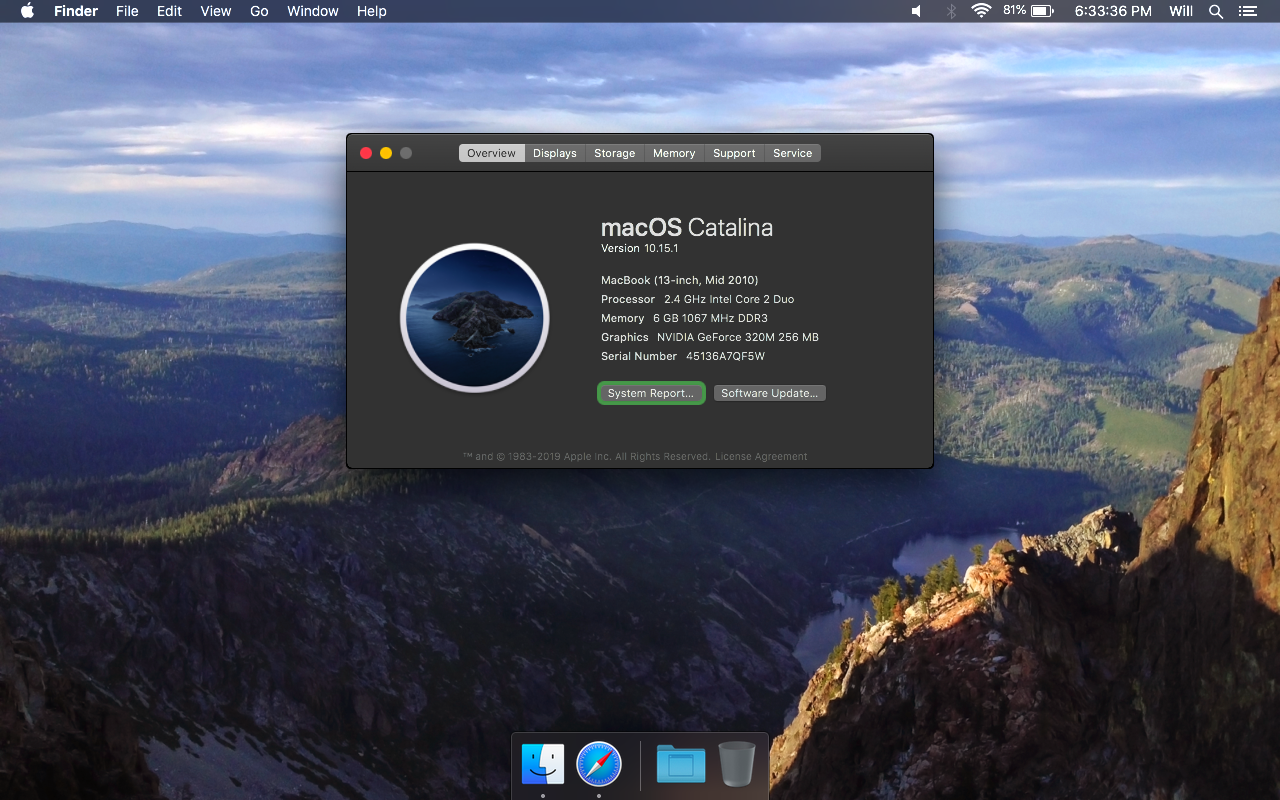Close the About This Mac window
Image resolution: width=1280 pixels, height=800 pixels.
(366, 153)
